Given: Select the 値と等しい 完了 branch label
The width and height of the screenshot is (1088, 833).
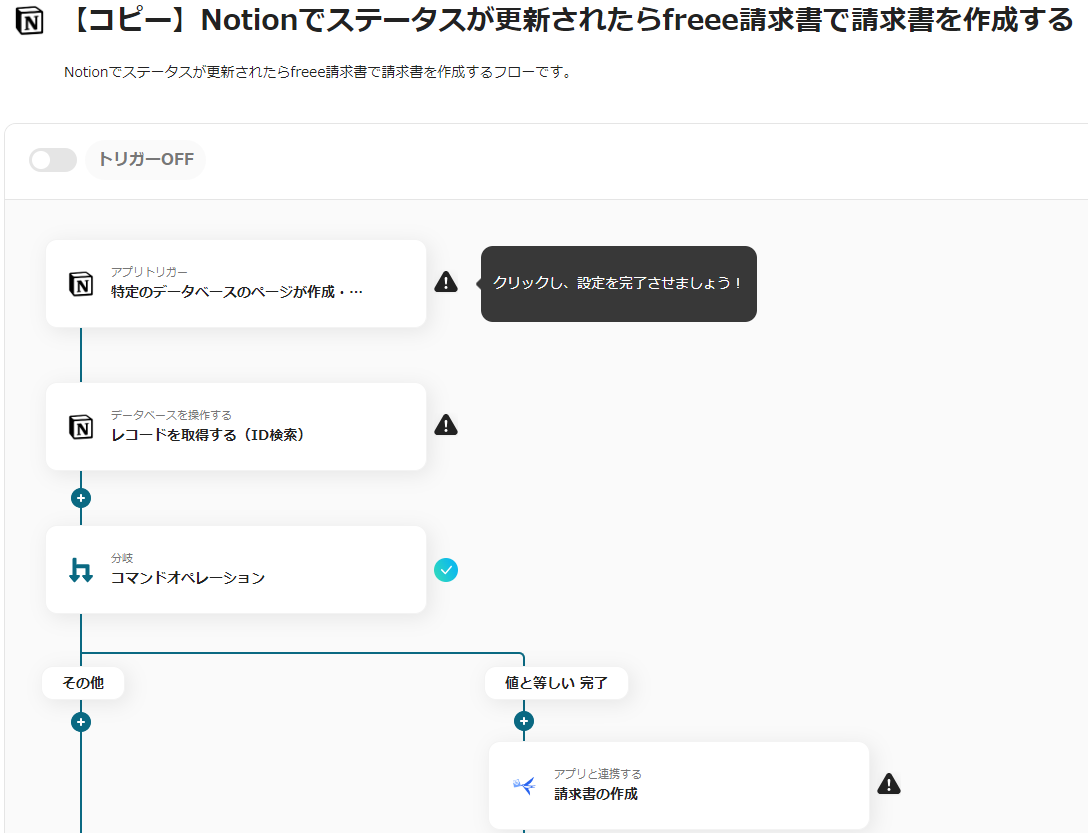Looking at the screenshot, I should click(x=556, y=683).
